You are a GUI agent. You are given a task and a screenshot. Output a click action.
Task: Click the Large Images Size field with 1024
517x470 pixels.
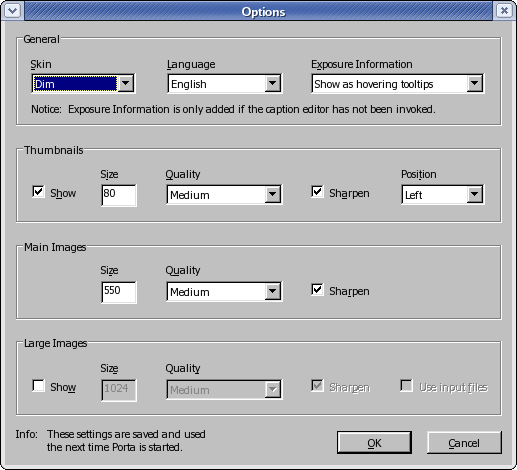pos(119,390)
